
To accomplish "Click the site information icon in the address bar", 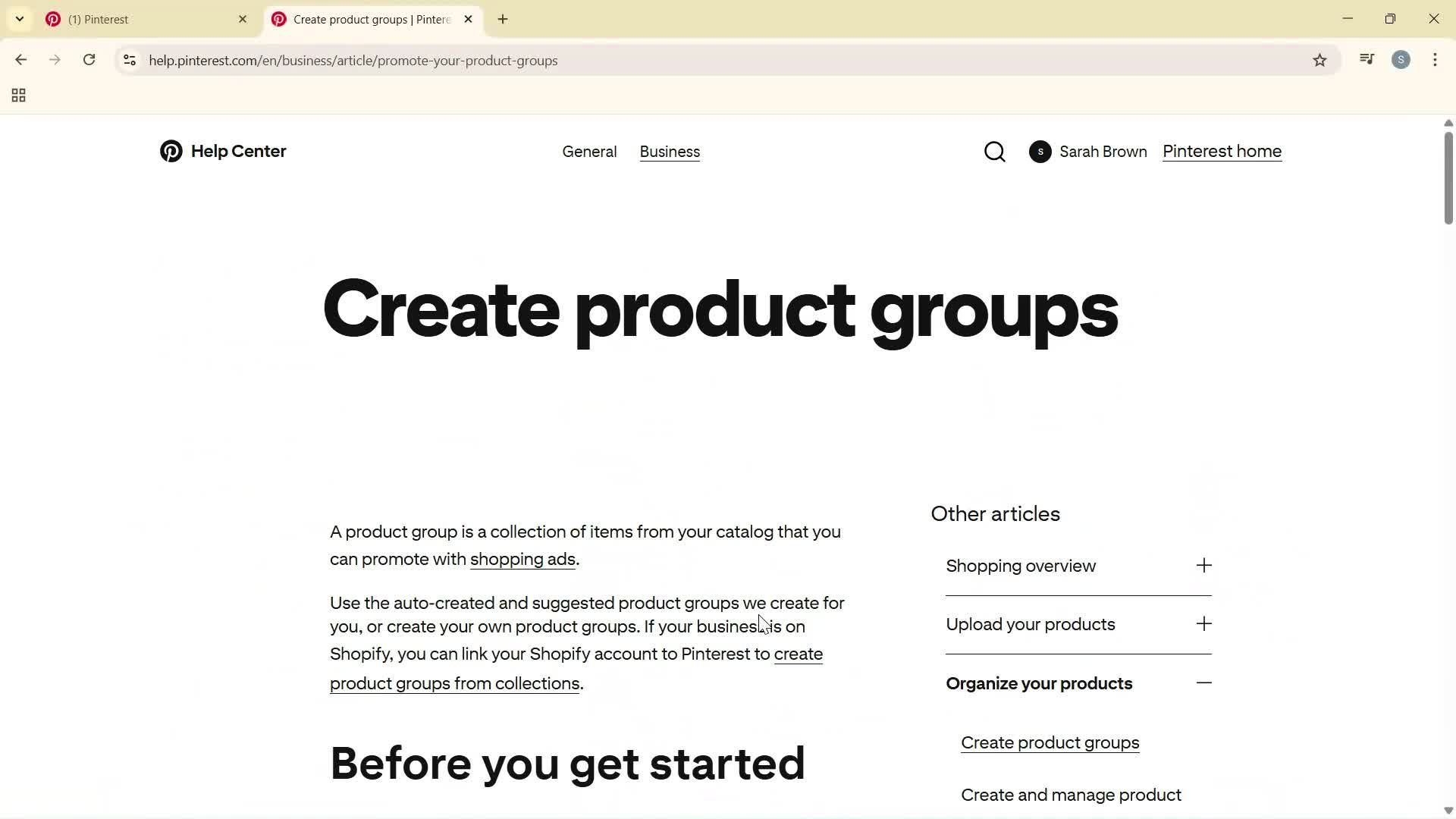I will coord(129,61).
